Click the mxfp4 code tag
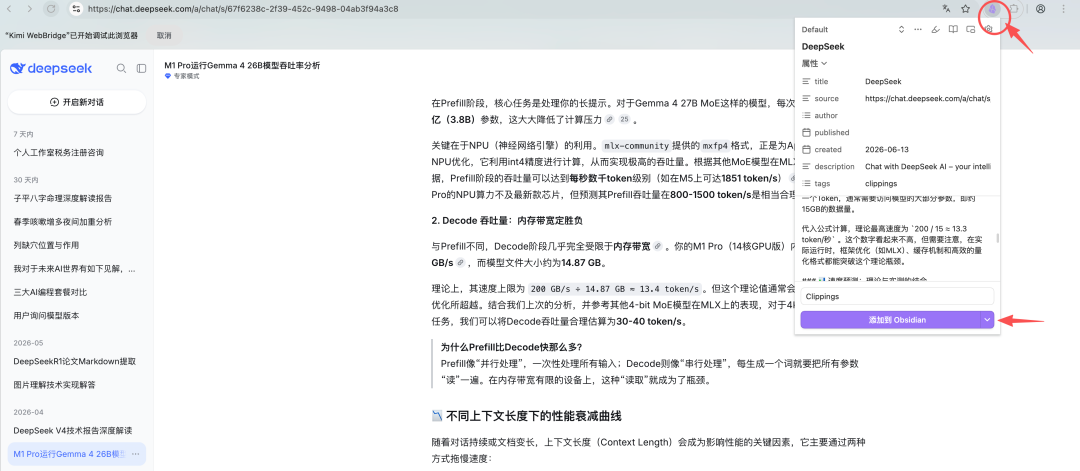Screen dimensions: 1080x471 (716, 146)
